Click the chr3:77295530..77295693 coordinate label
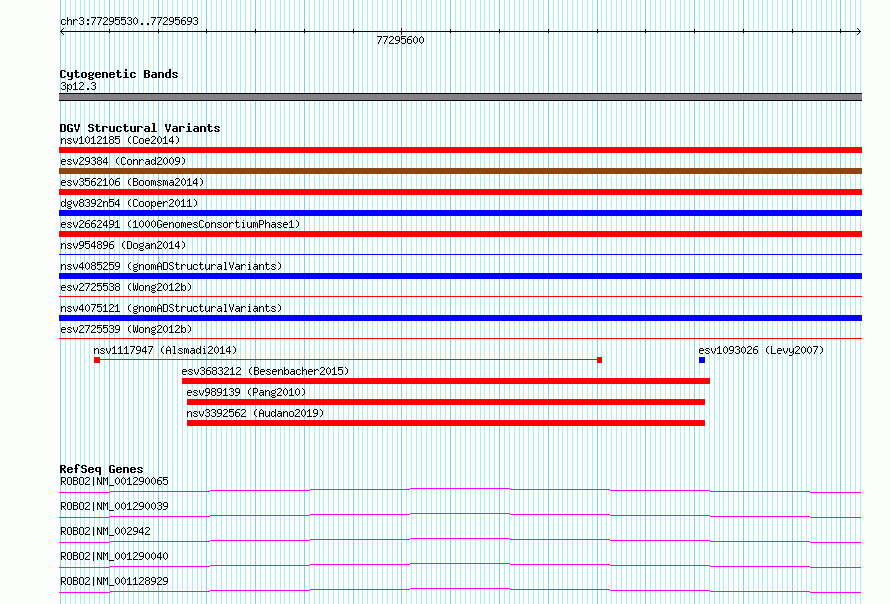890x604 pixels. point(129,21)
